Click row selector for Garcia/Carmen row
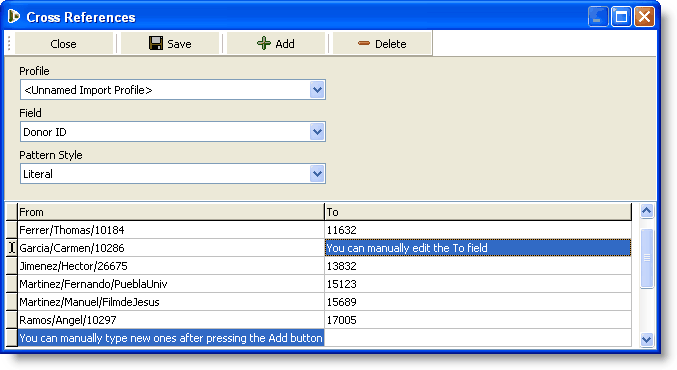 click(12, 248)
